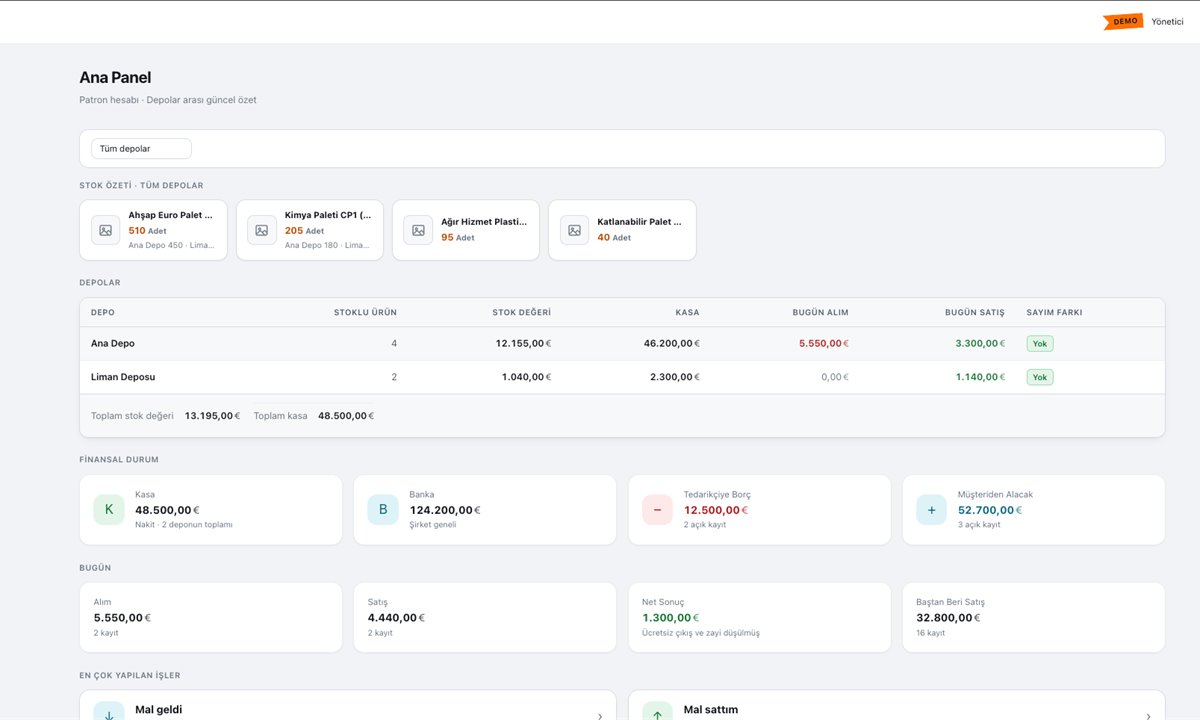The width and height of the screenshot is (1200, 720).
Task: Click the BUGÜN SATIŞ column header
Action: click(x=975, y=313)
